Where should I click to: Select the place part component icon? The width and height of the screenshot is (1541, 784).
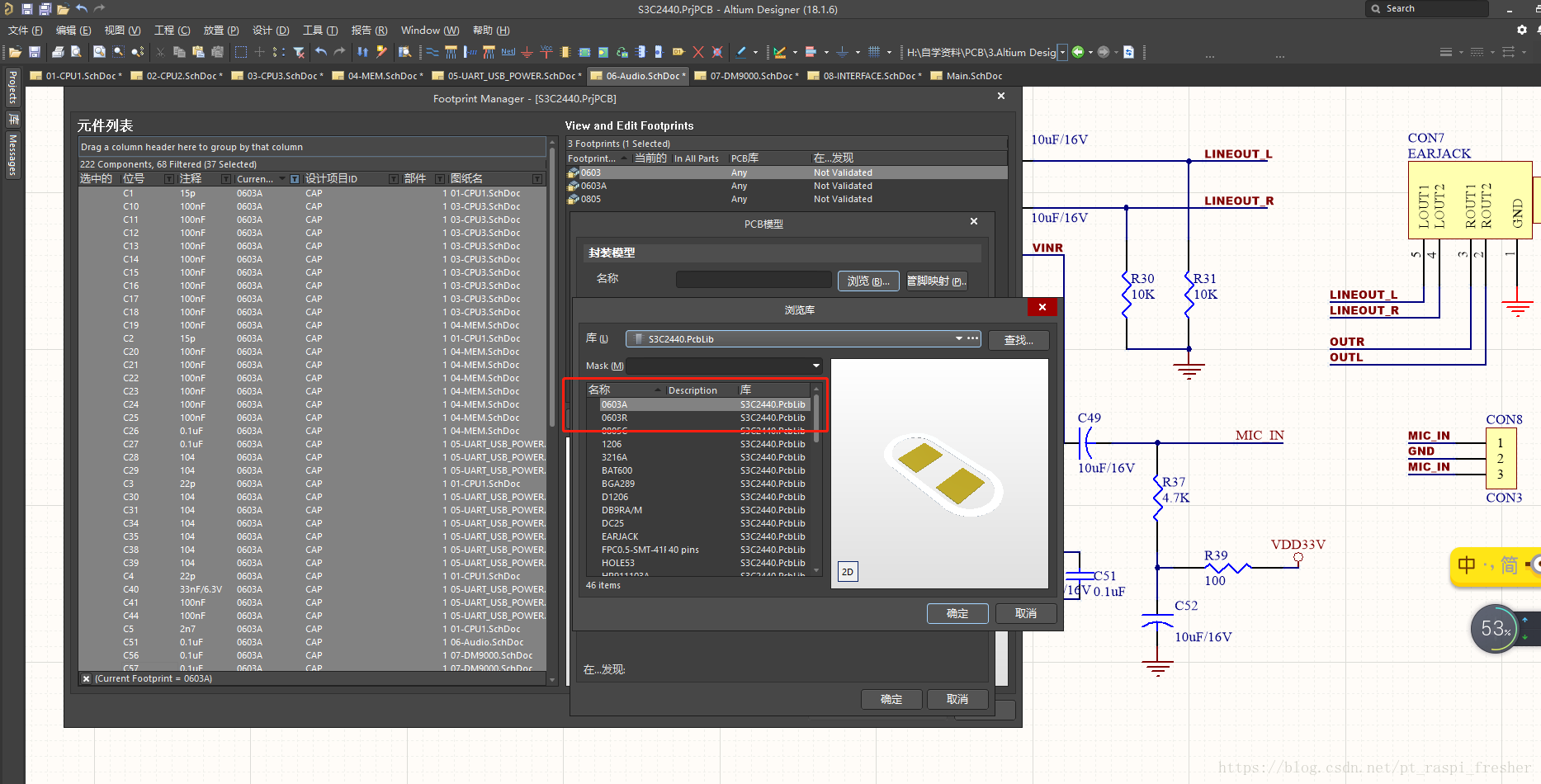(565, 52)
